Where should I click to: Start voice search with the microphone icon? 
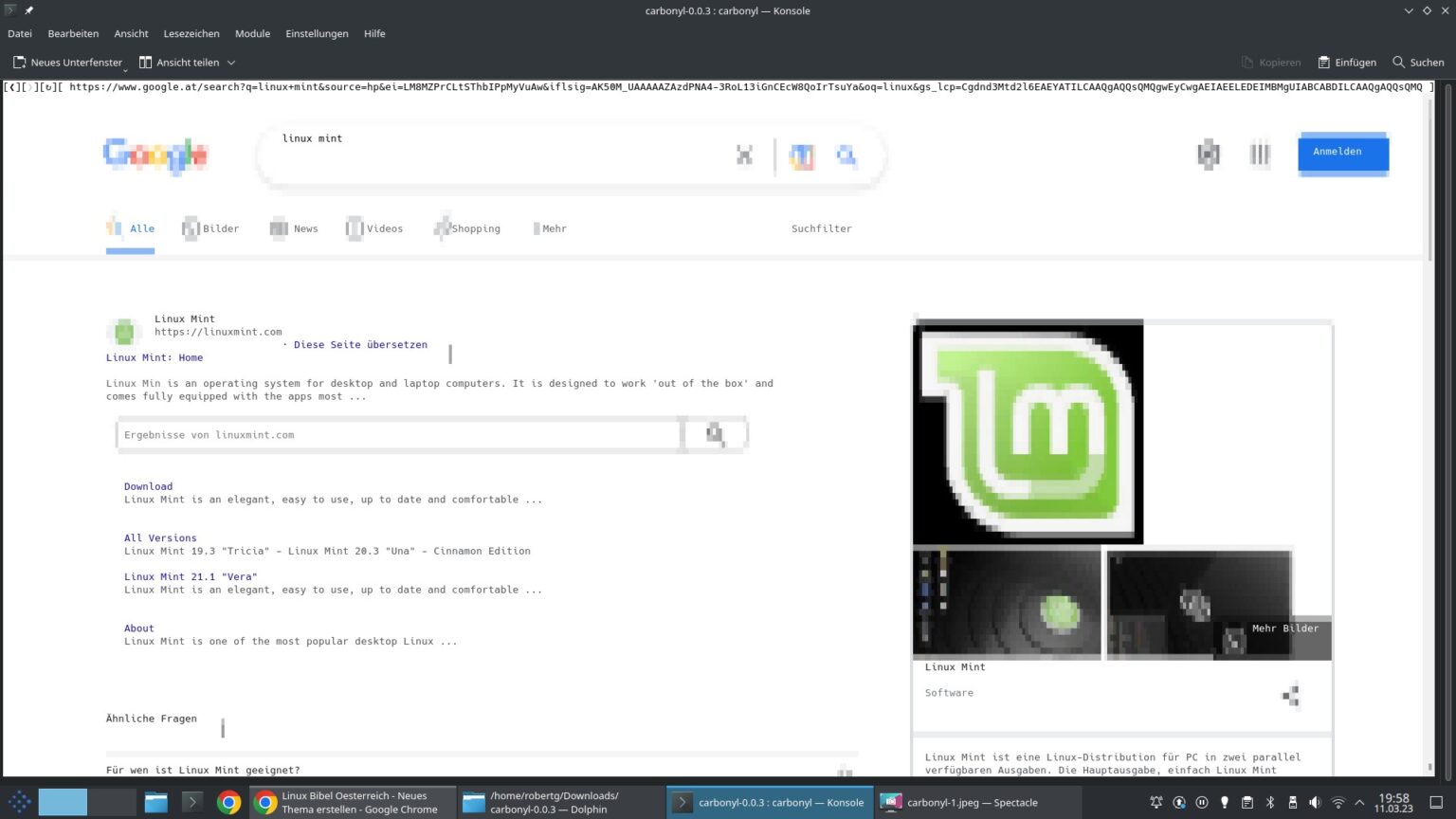click(802, 155)
